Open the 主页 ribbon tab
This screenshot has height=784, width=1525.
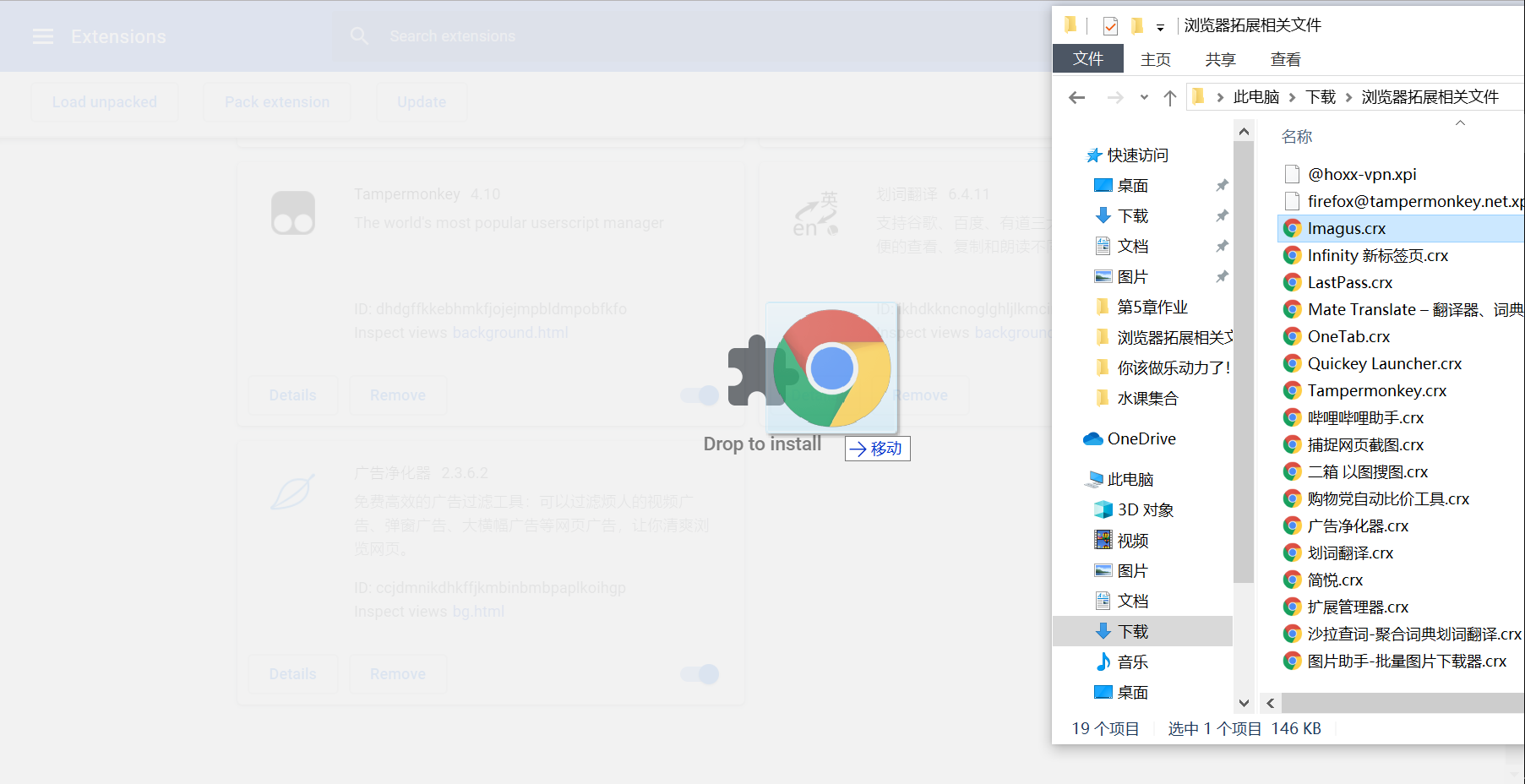1156,59
